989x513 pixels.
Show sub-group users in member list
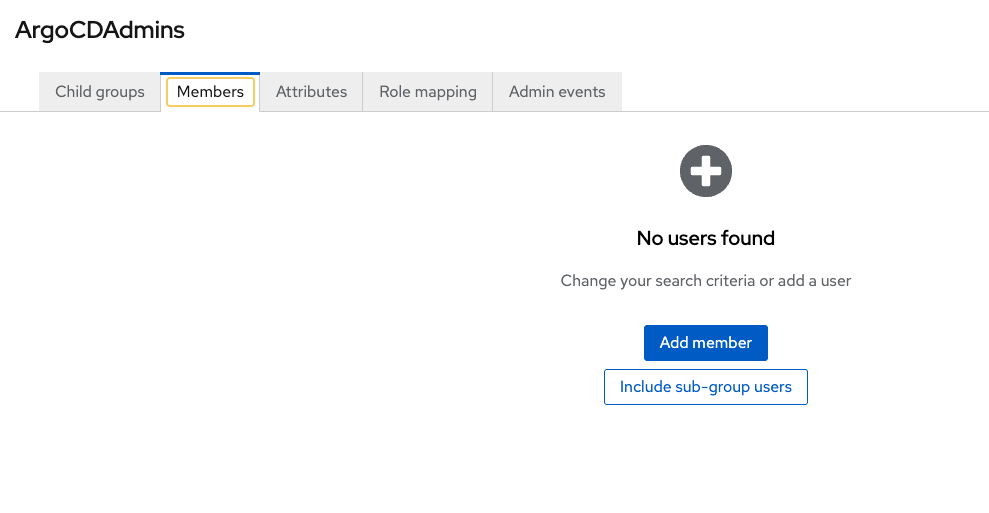(706, 387)
